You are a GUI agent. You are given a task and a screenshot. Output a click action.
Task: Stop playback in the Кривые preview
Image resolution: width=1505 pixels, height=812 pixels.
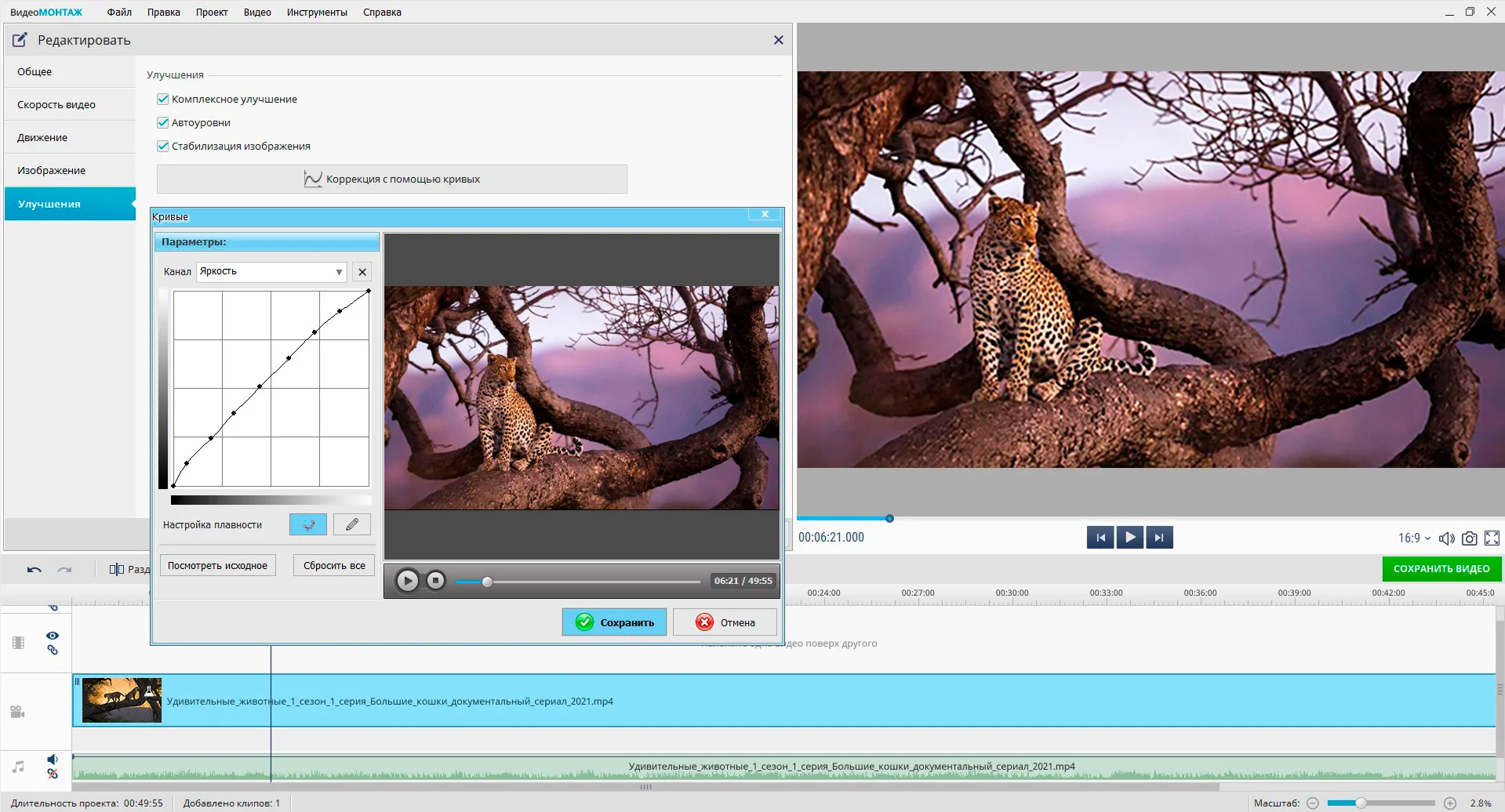point(435,581)
